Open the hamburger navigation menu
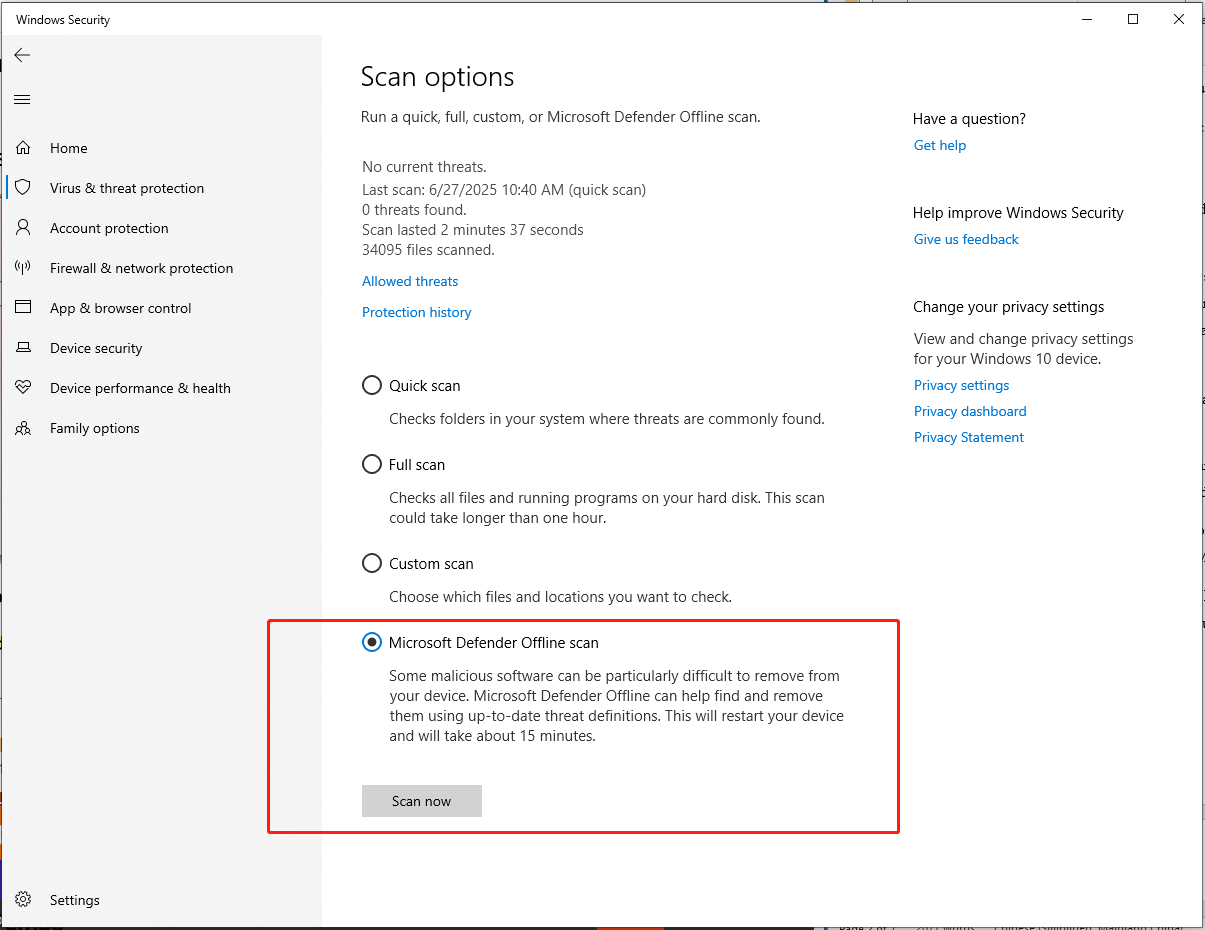This screenshot has width=1205, height=930. coord(22,99)
